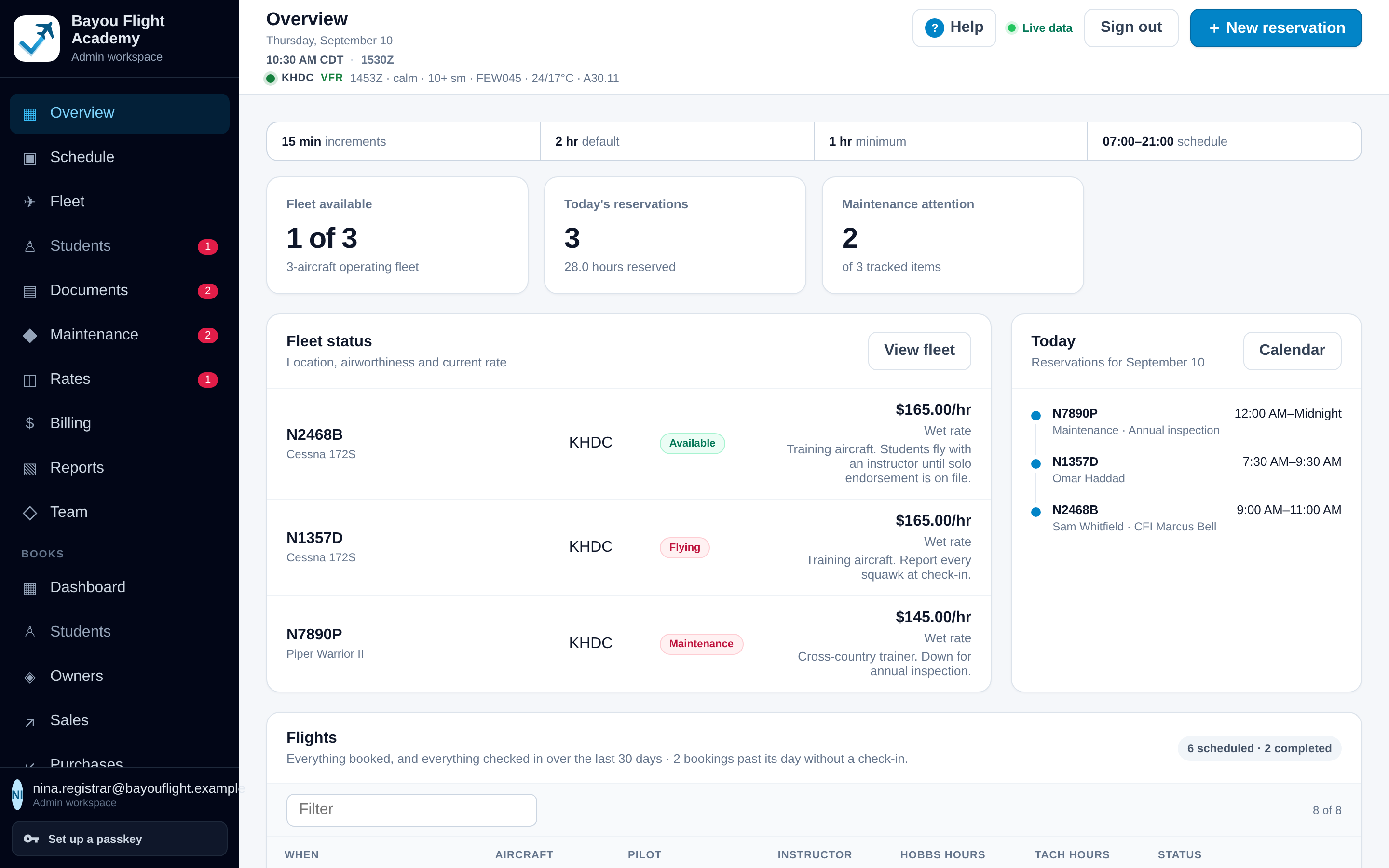Image resolution: width=1389 pixels, height=868 pixels.
Task: Click the Schedule calendar icon in sidebar
Action: 30,158
